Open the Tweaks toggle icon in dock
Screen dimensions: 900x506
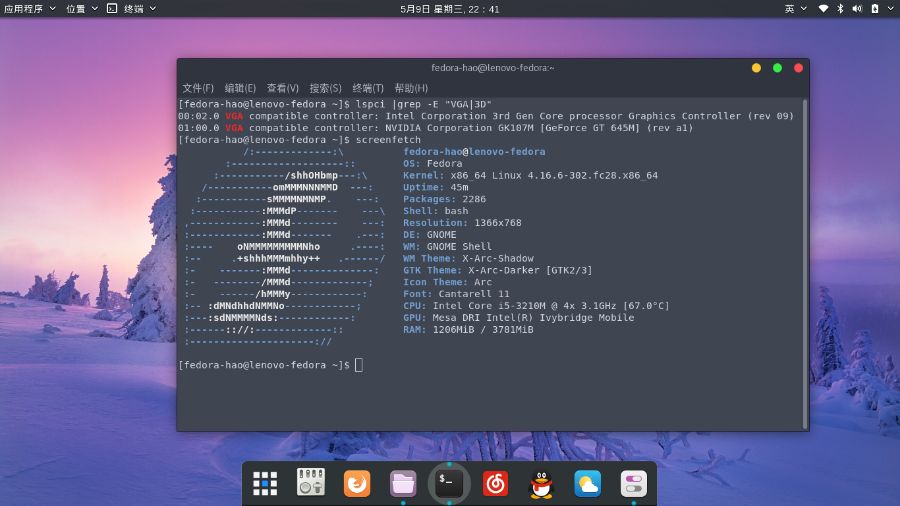(x=634, y=484)
